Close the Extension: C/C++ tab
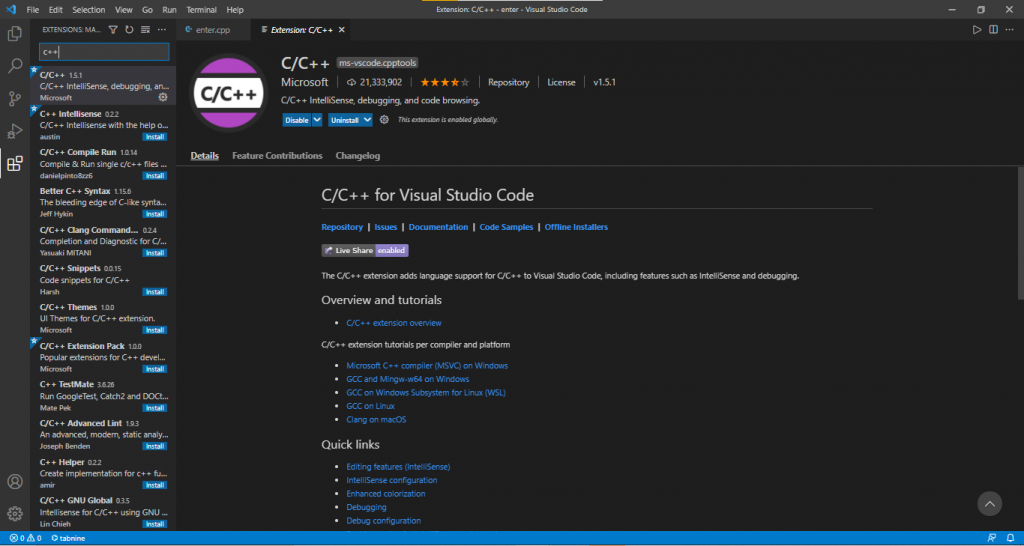This screenshot has width=1024, height=546. 342,29
